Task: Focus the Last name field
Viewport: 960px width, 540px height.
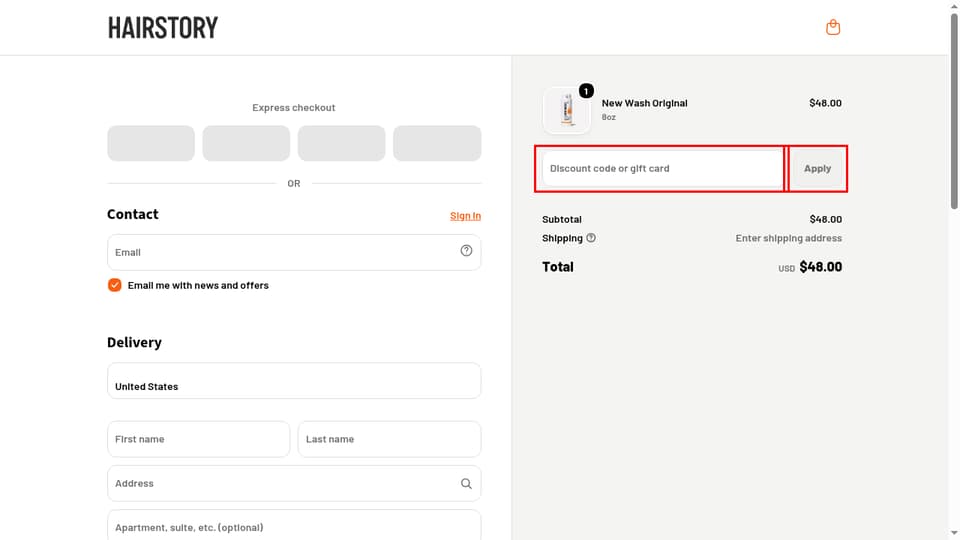Action: (389, 439)
